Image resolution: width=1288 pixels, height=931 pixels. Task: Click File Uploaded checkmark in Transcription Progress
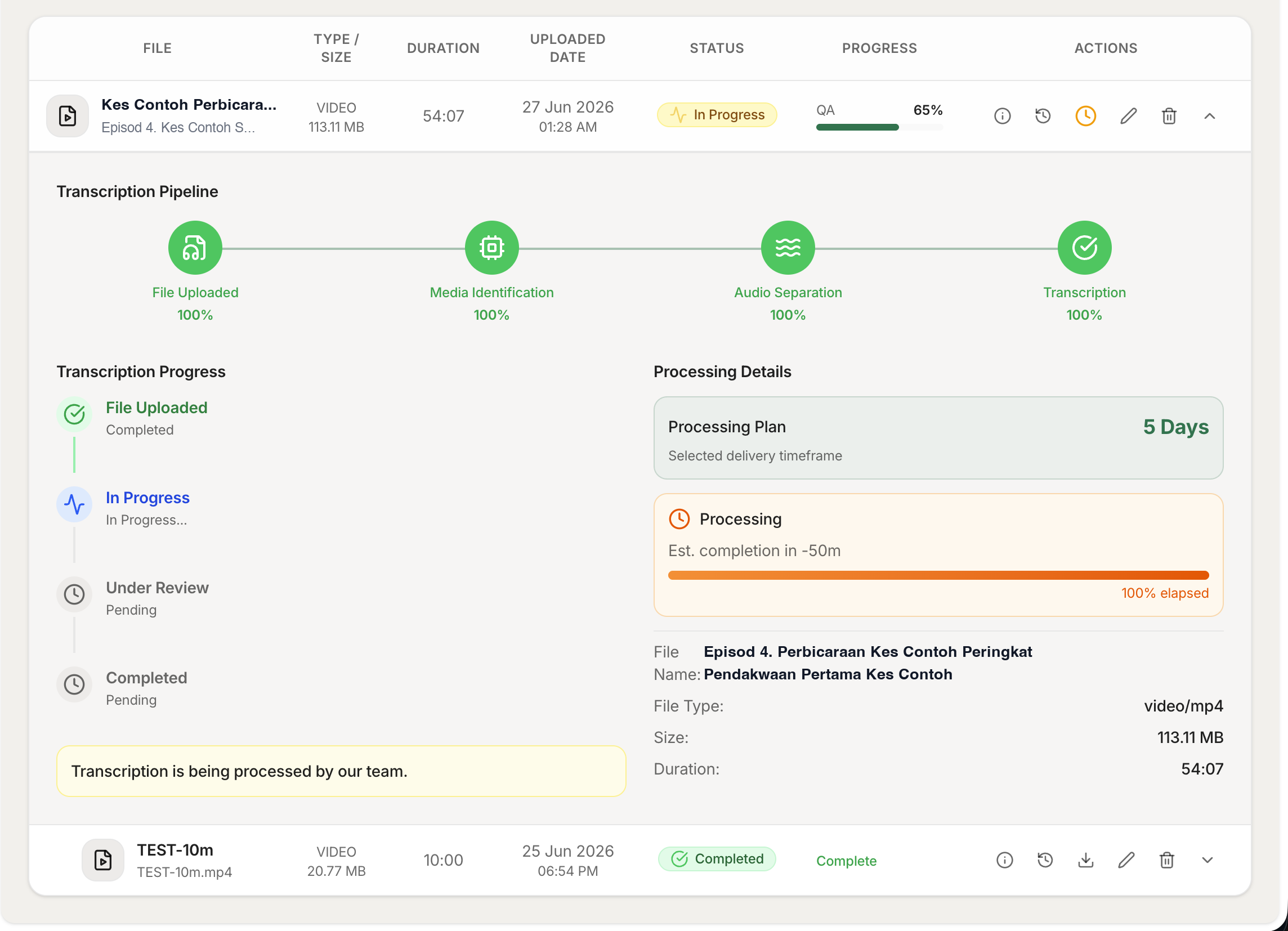pyautogui.click(x=74, y=414)
